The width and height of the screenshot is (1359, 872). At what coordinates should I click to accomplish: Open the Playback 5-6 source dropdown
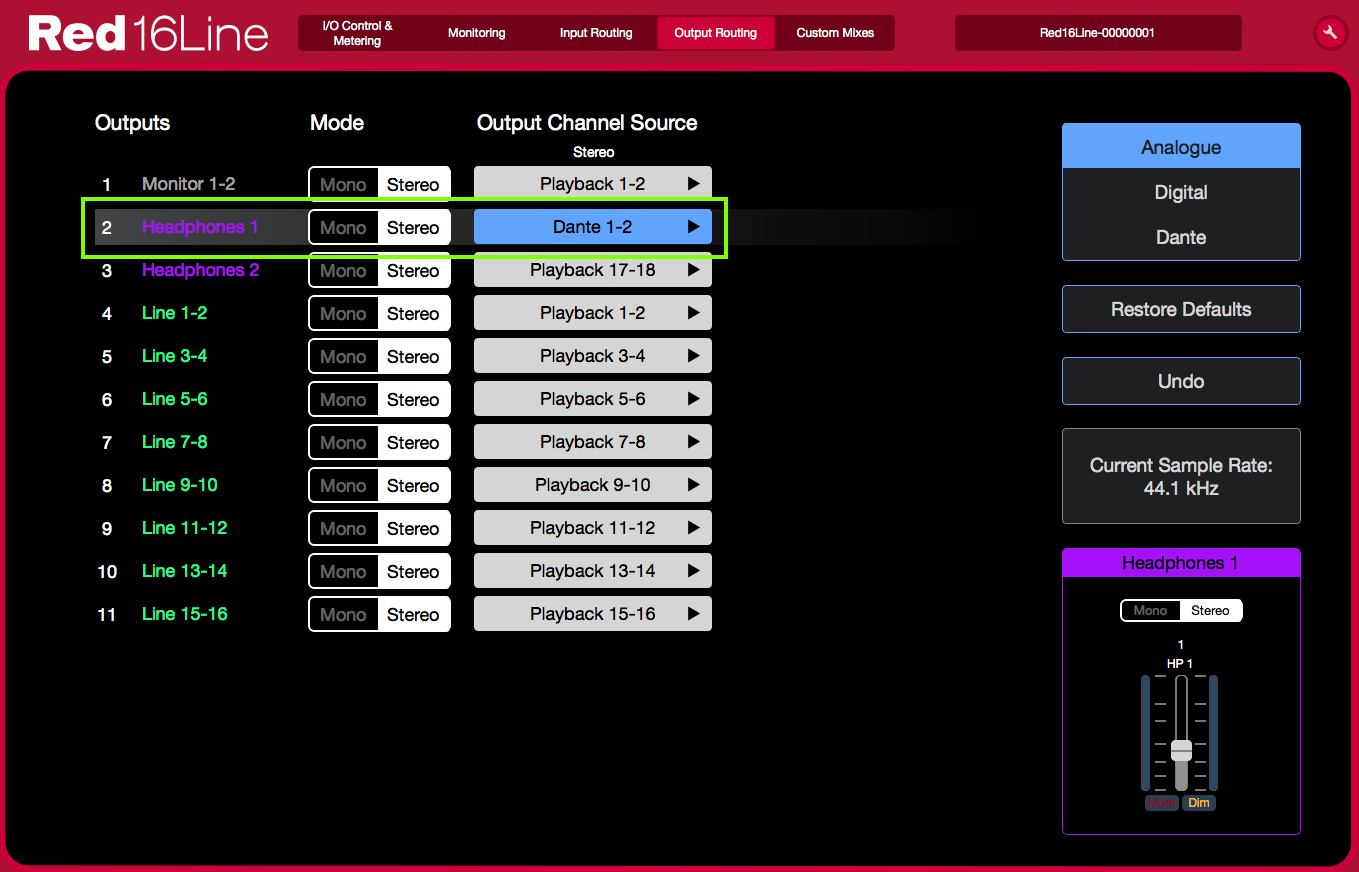click(593, 399)
